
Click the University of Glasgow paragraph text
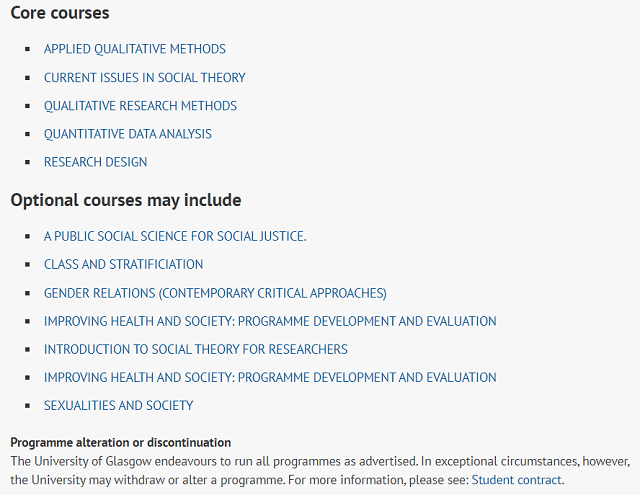point(320,471)
